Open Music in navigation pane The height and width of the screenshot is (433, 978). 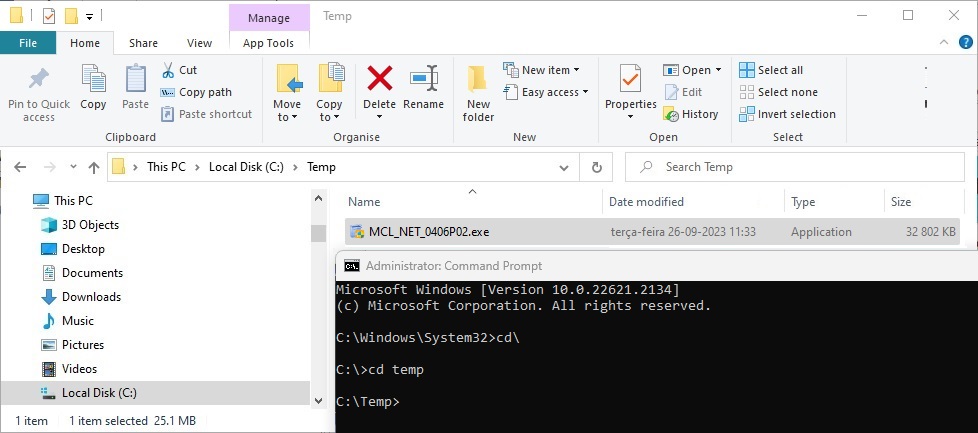pos(67,321)
